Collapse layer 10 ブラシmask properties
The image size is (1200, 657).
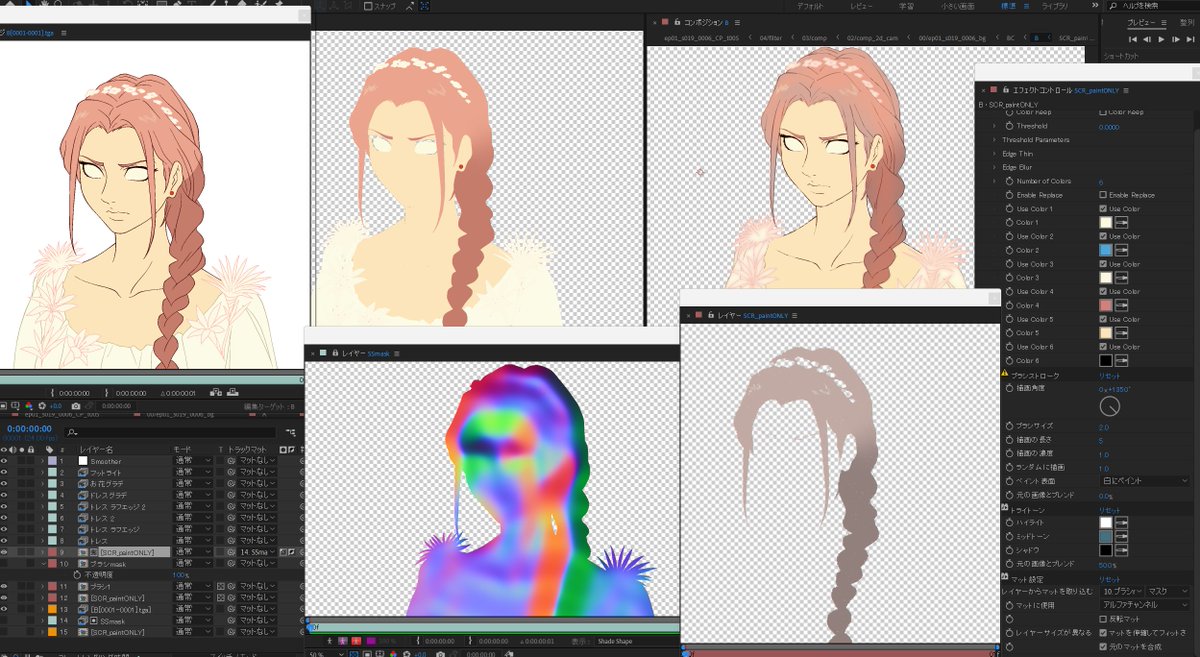43,563
